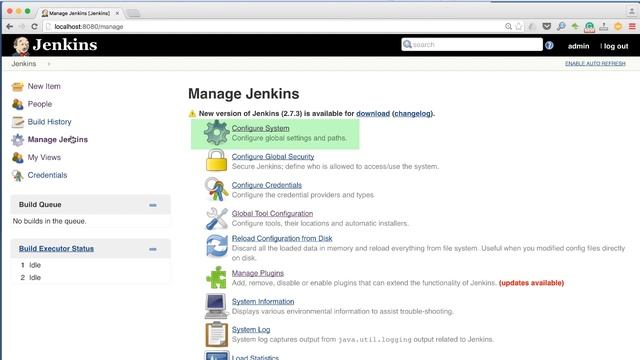Screen dimensions: 640x360
Task: Click the Configure Credentials keys icon
Action: (216, 189)
